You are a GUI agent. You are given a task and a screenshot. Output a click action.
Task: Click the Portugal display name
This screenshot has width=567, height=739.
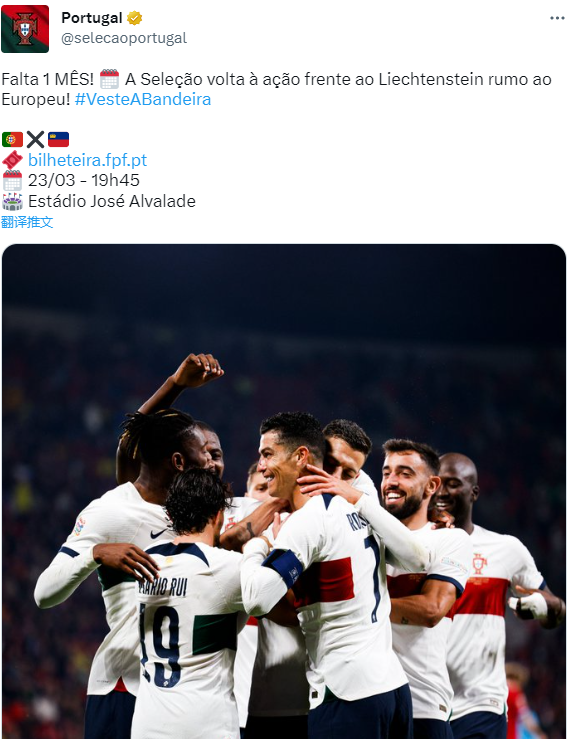coord(91,18)
